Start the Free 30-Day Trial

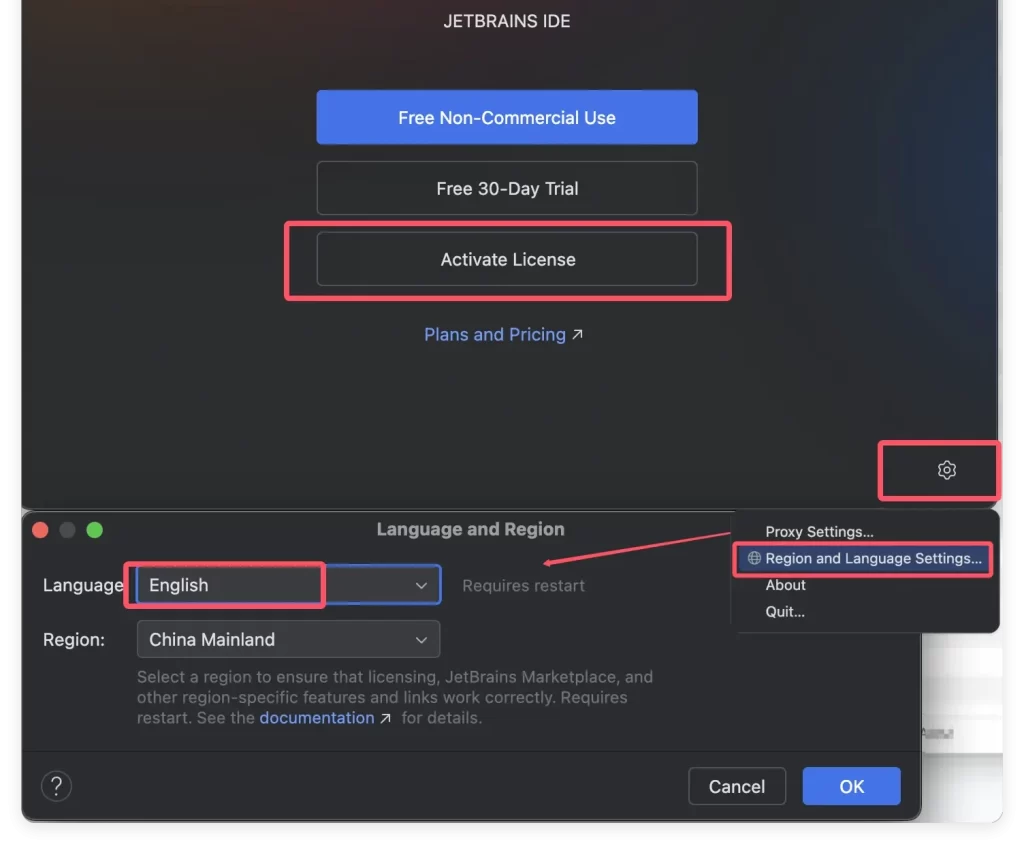pos(507,188)
